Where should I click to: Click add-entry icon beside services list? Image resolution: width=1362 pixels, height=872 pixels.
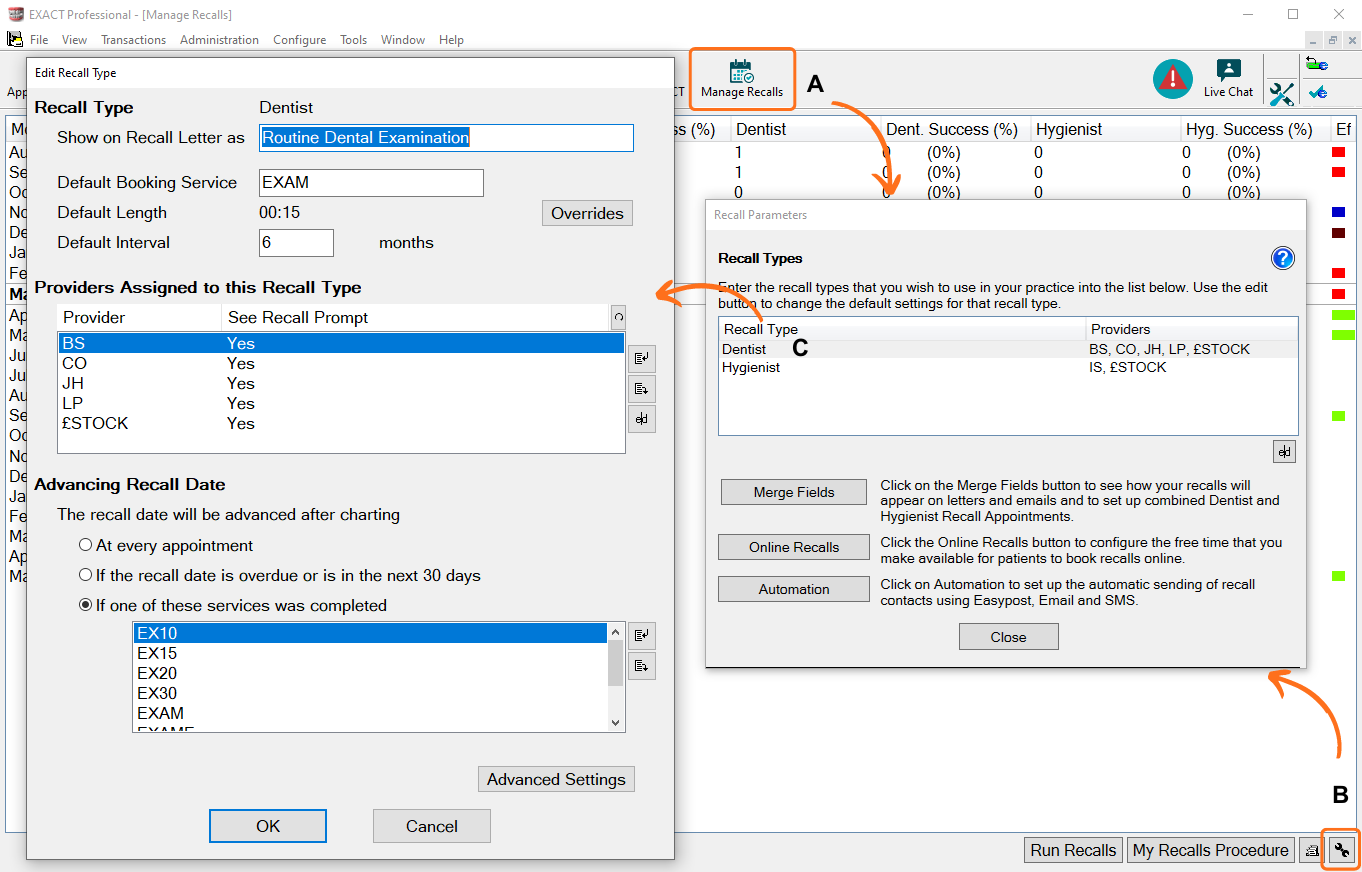click(641, 634)
